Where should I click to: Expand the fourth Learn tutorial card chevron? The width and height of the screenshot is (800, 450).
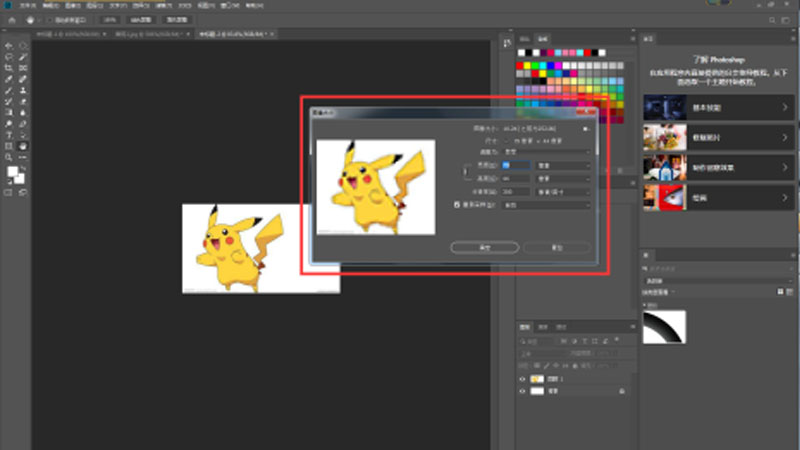[x=785, y=197]
